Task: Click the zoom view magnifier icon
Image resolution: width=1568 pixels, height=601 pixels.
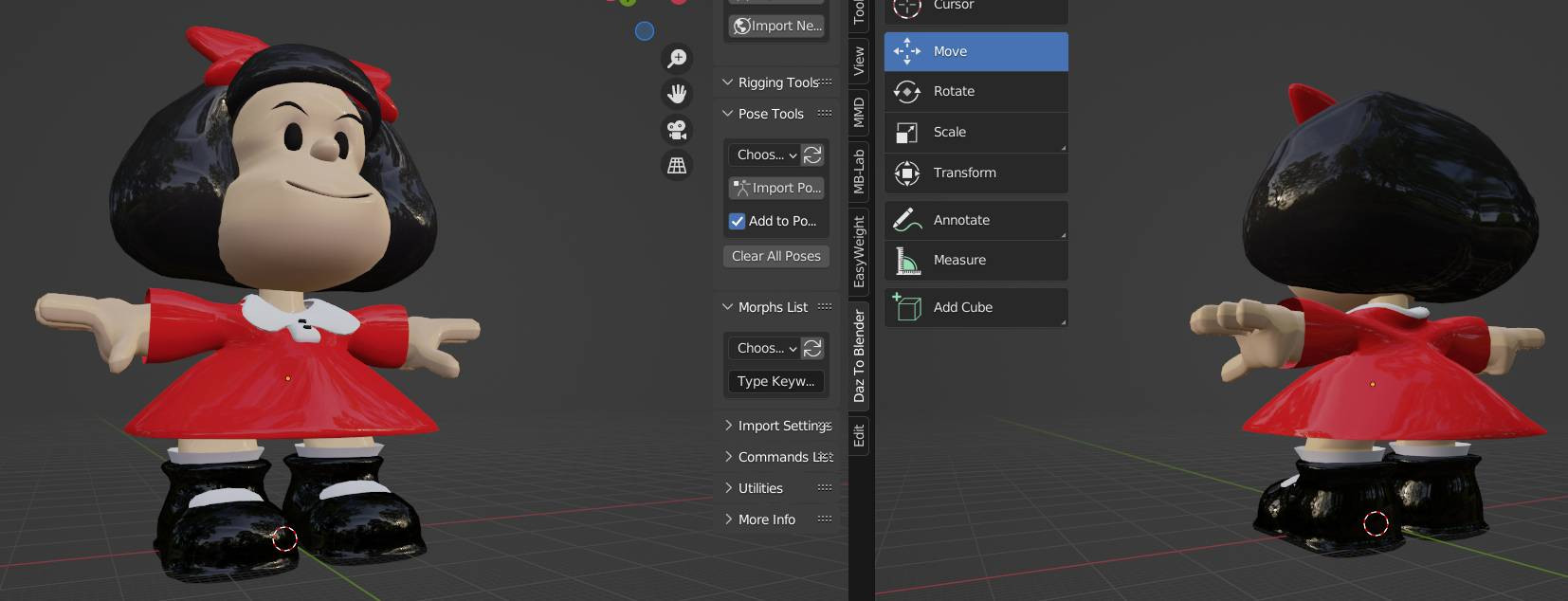Action: (x=677, y=59)
